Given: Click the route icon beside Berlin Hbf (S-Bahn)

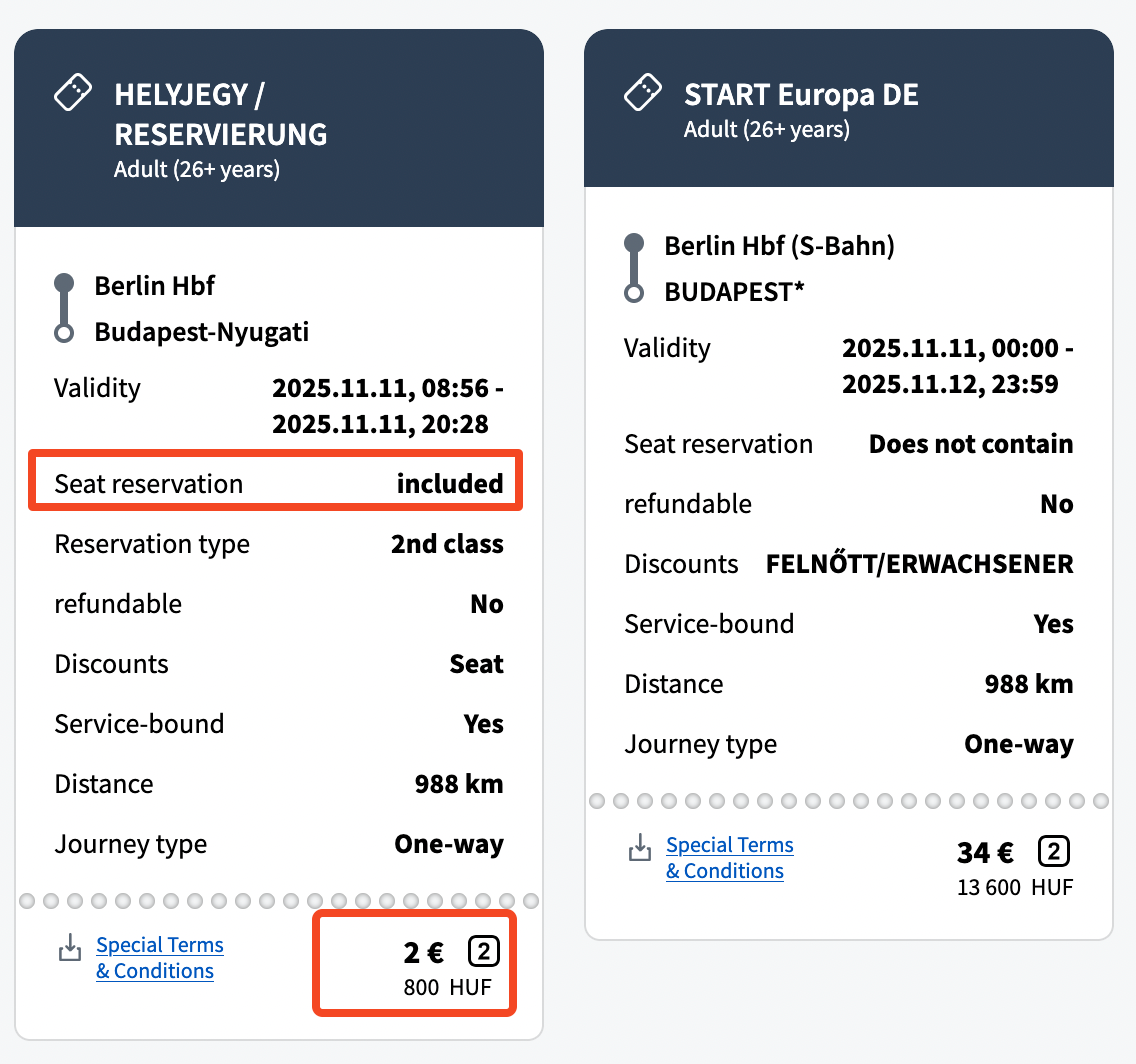Looking at the screenshot, I should click(634, 268).
